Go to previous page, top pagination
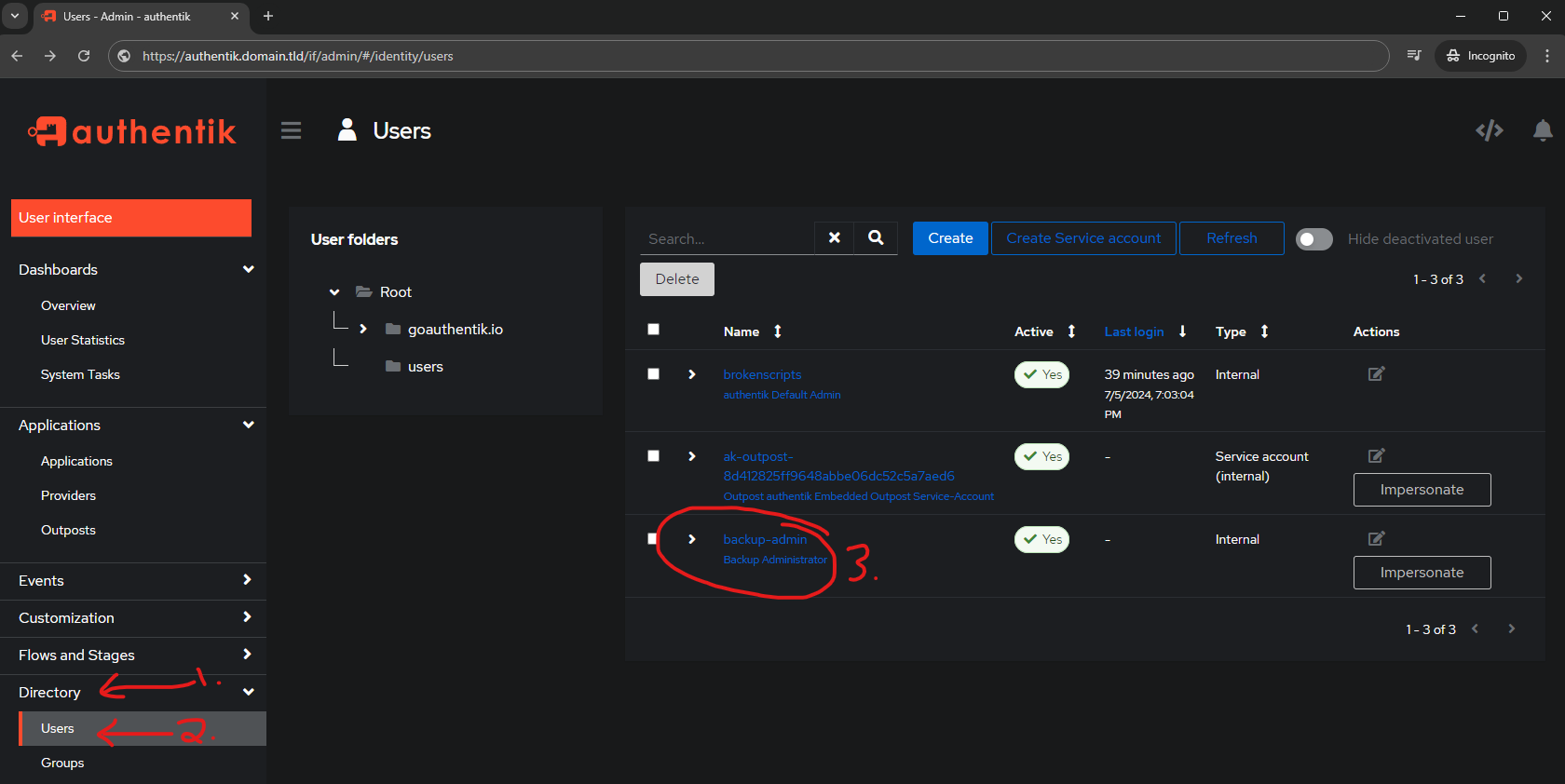The width and height of the screenshot is (1565, 784). pos(1482,278)
